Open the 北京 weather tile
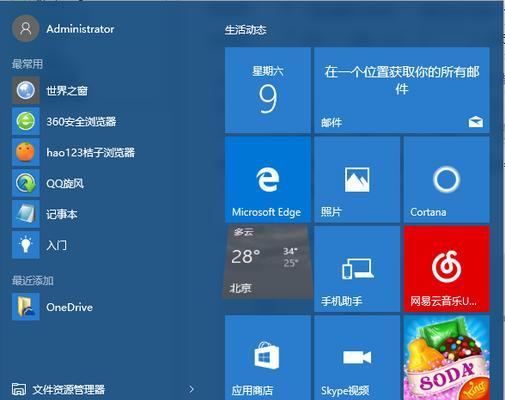This screenshot has height=400, width=505. click(x=268, y=261)
